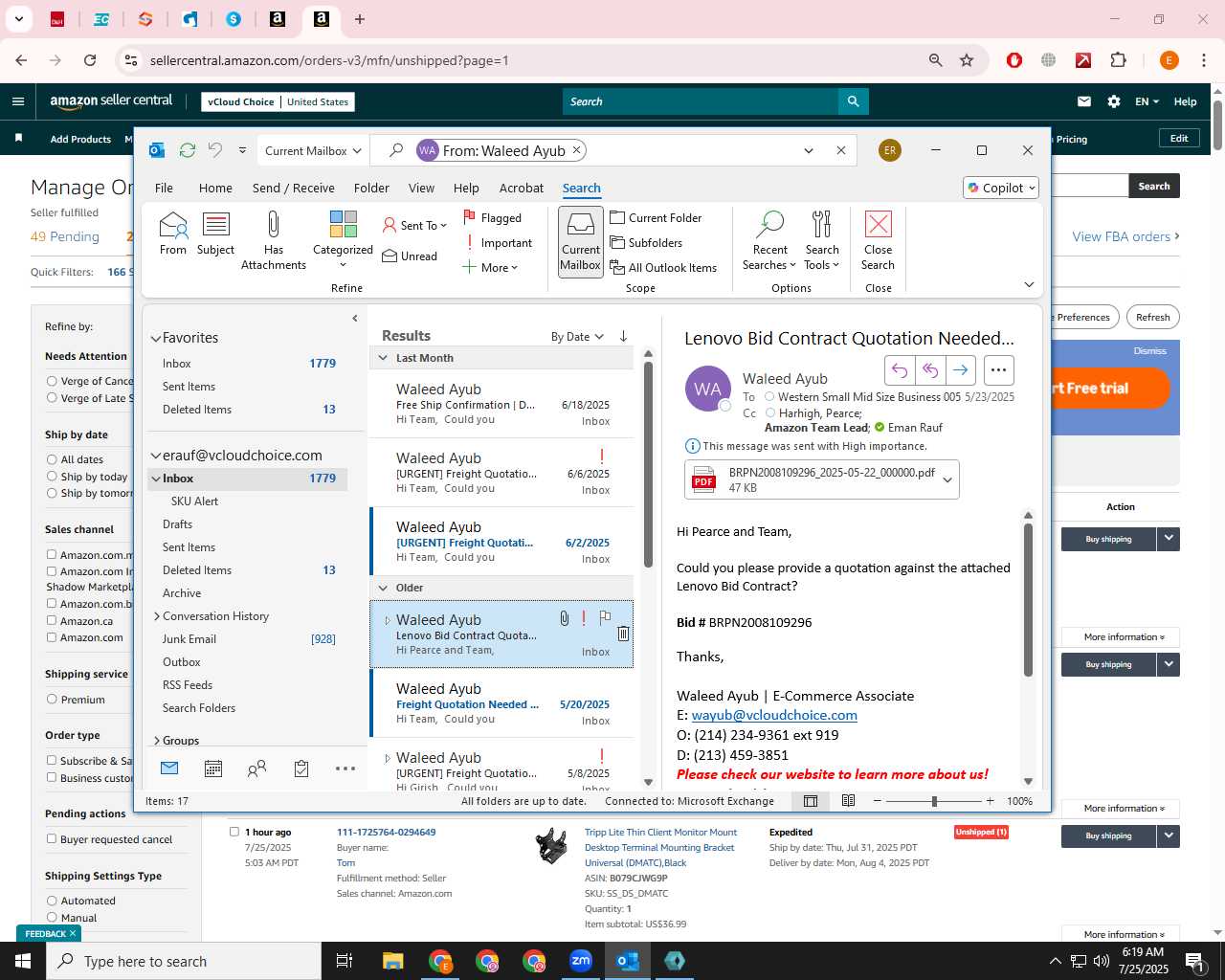Switch to Calendar view in Outlook
Screen dimensions: 1225x980
click(213, 768)
